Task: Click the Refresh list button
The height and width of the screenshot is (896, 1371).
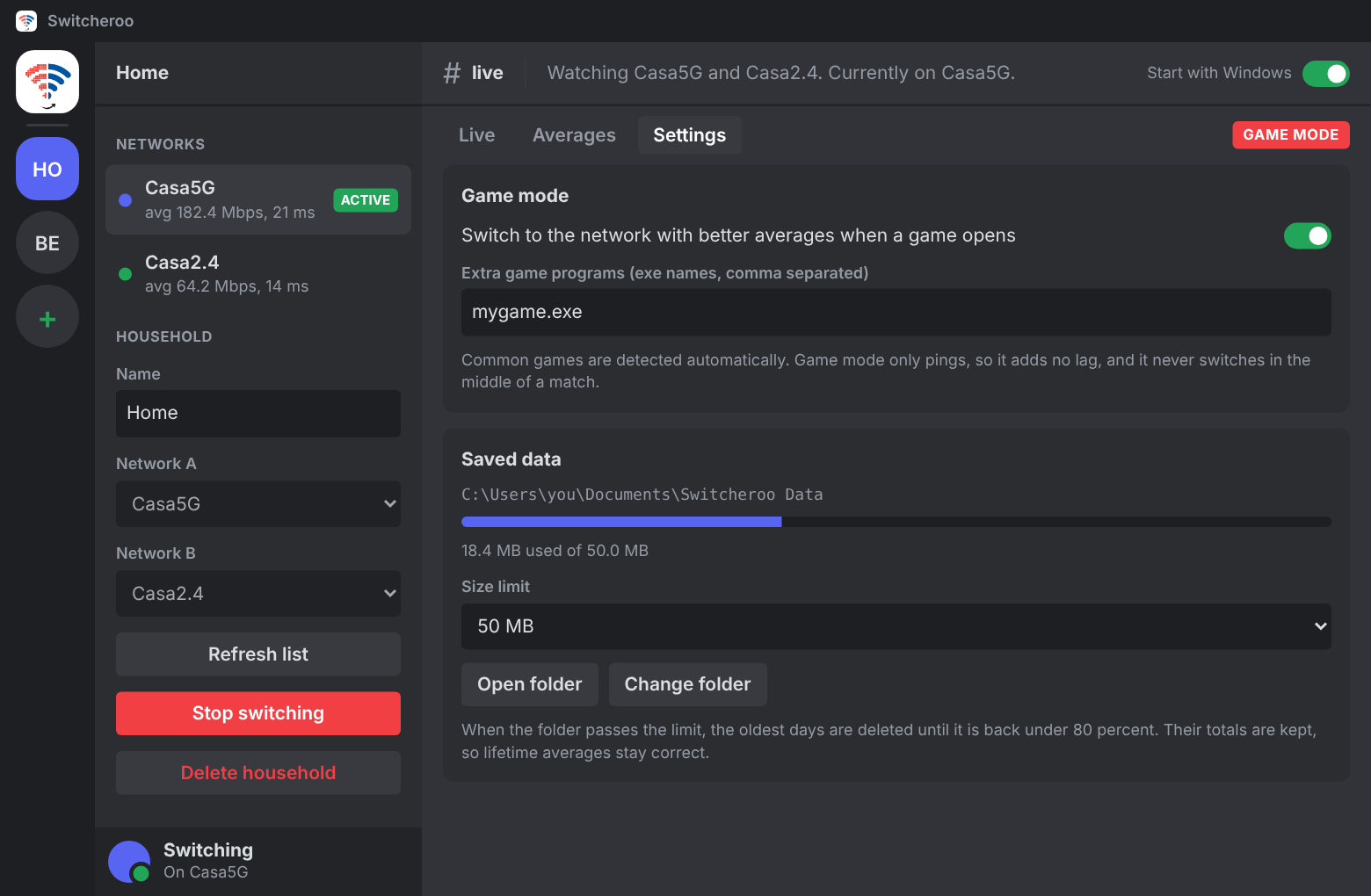Action: tap(258, 654)
